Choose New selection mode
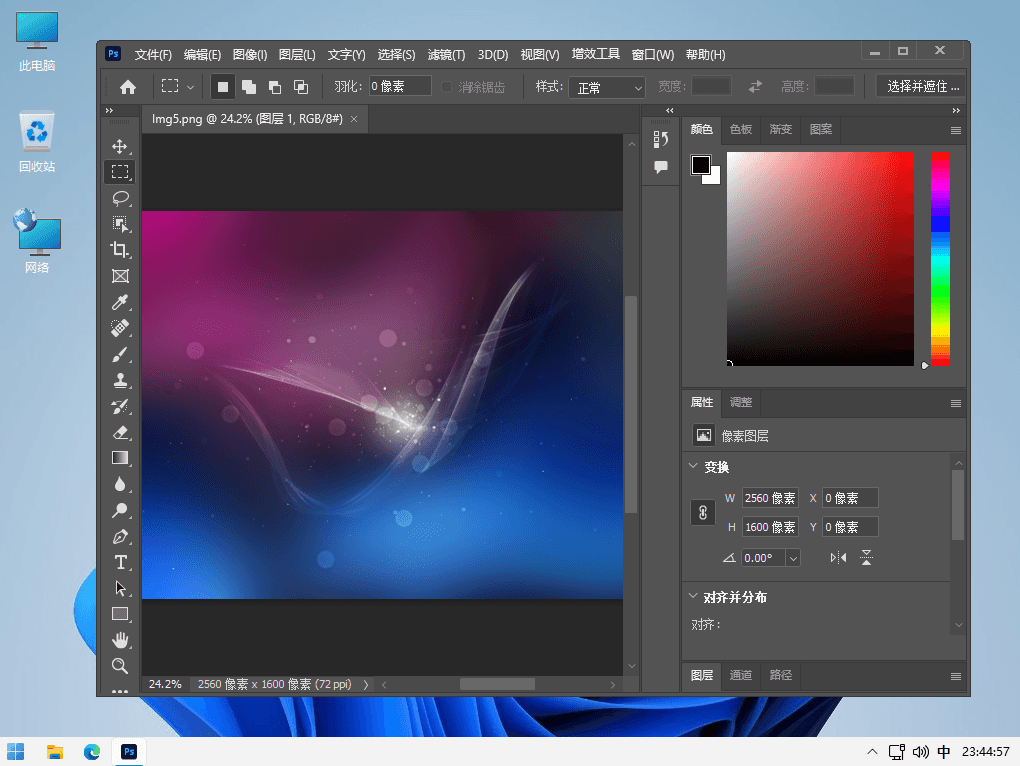The width and height of the screenshot is (1020, 766). click(x=222, y=86)
